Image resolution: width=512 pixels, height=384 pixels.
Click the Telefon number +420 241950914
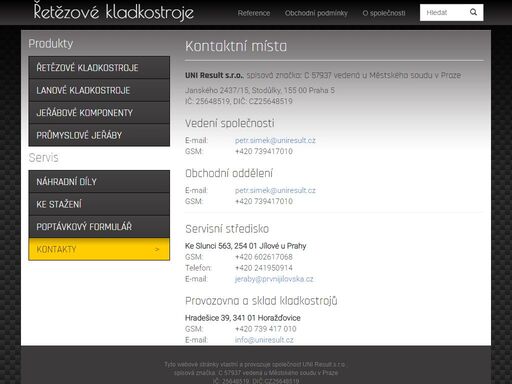(264, 268)
